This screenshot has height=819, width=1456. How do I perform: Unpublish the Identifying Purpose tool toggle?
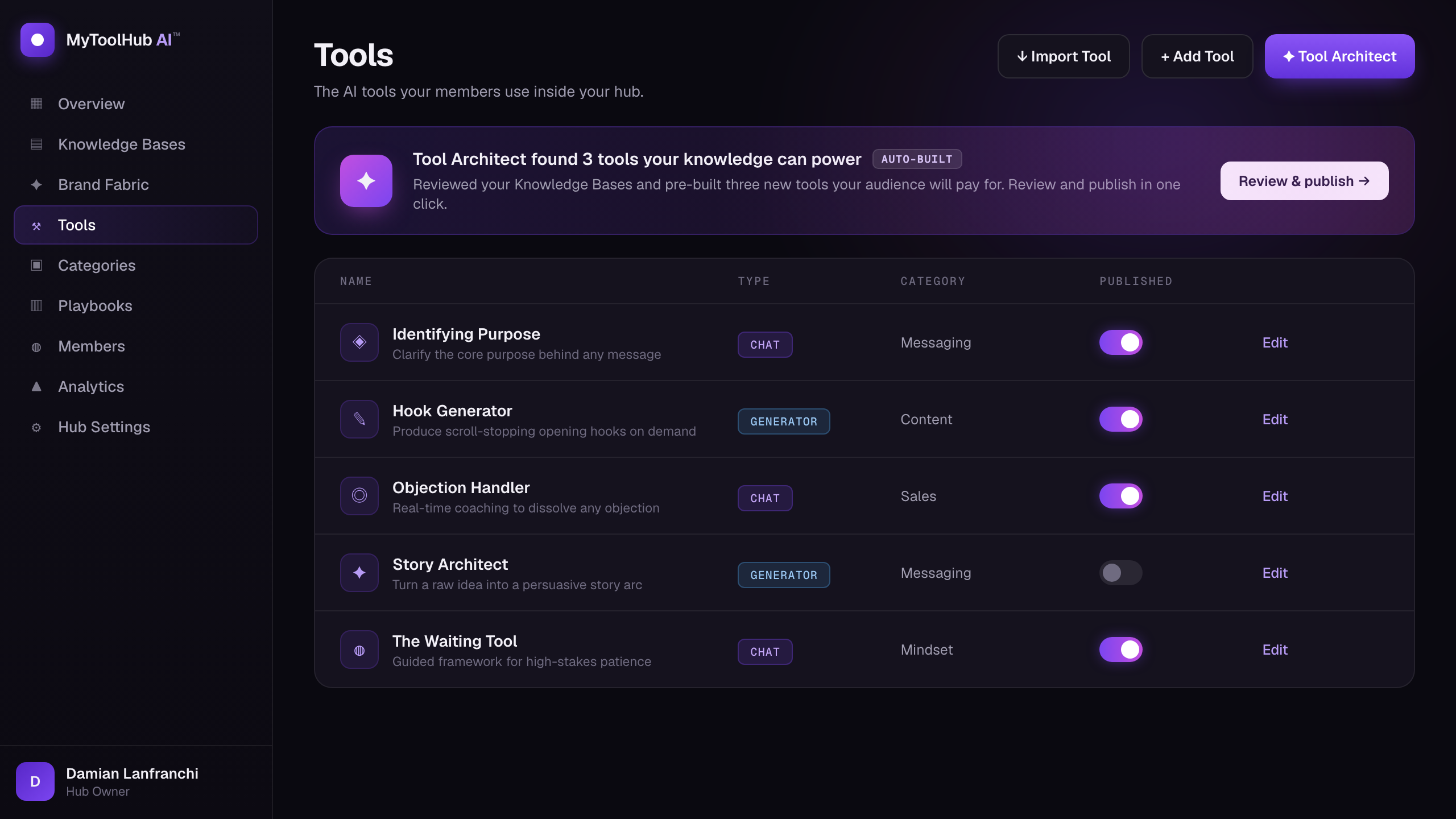click(x=1120, y=342)
